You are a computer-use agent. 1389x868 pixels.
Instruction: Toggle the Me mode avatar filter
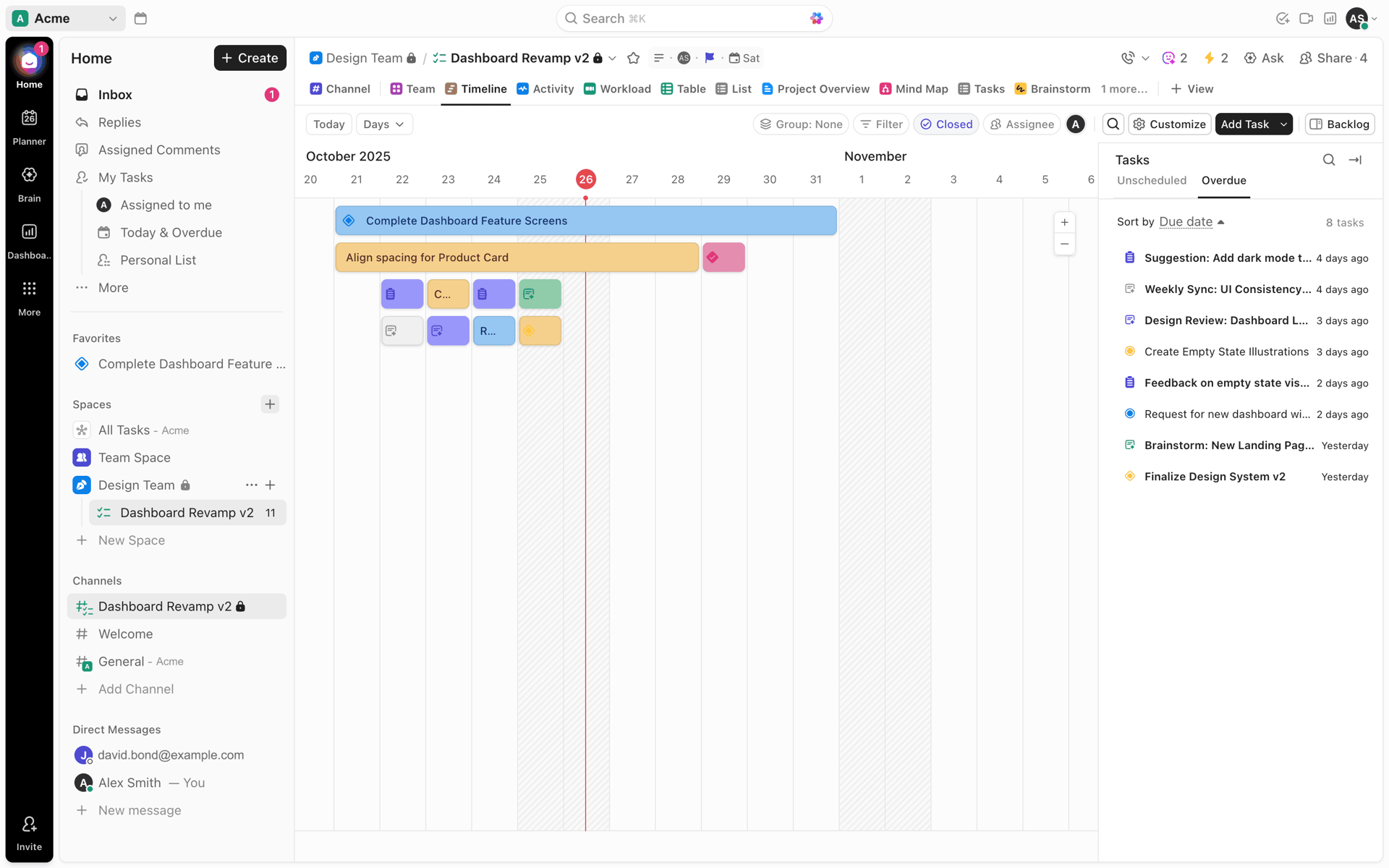click(x=1076, y=124)
